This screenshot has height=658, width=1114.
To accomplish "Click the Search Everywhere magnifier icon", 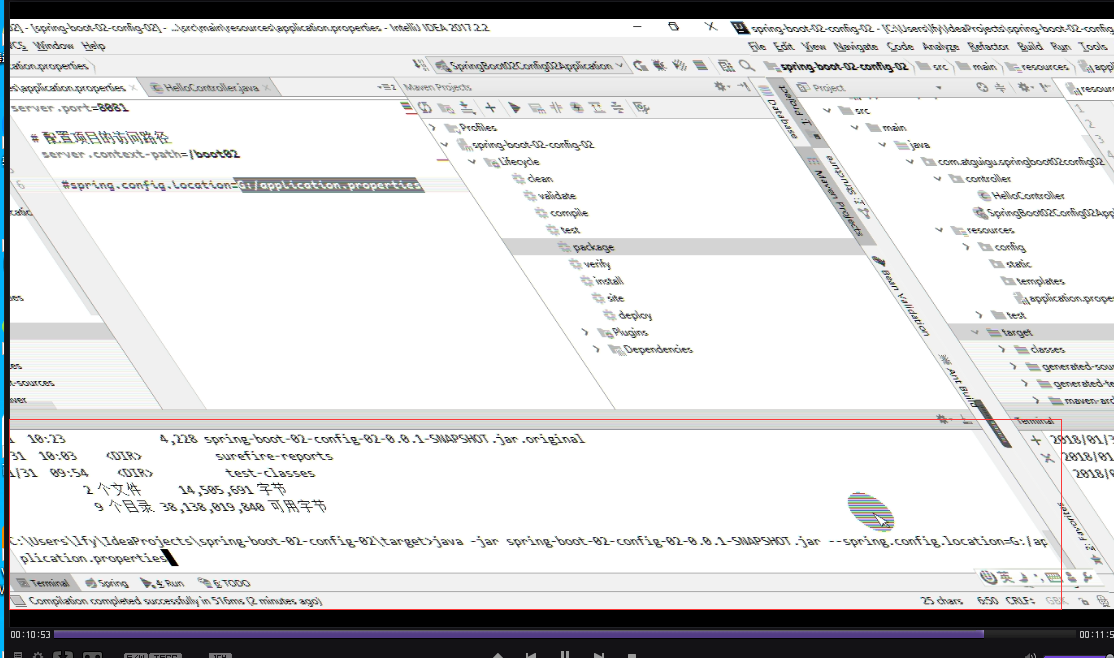I will coord(746,65).
